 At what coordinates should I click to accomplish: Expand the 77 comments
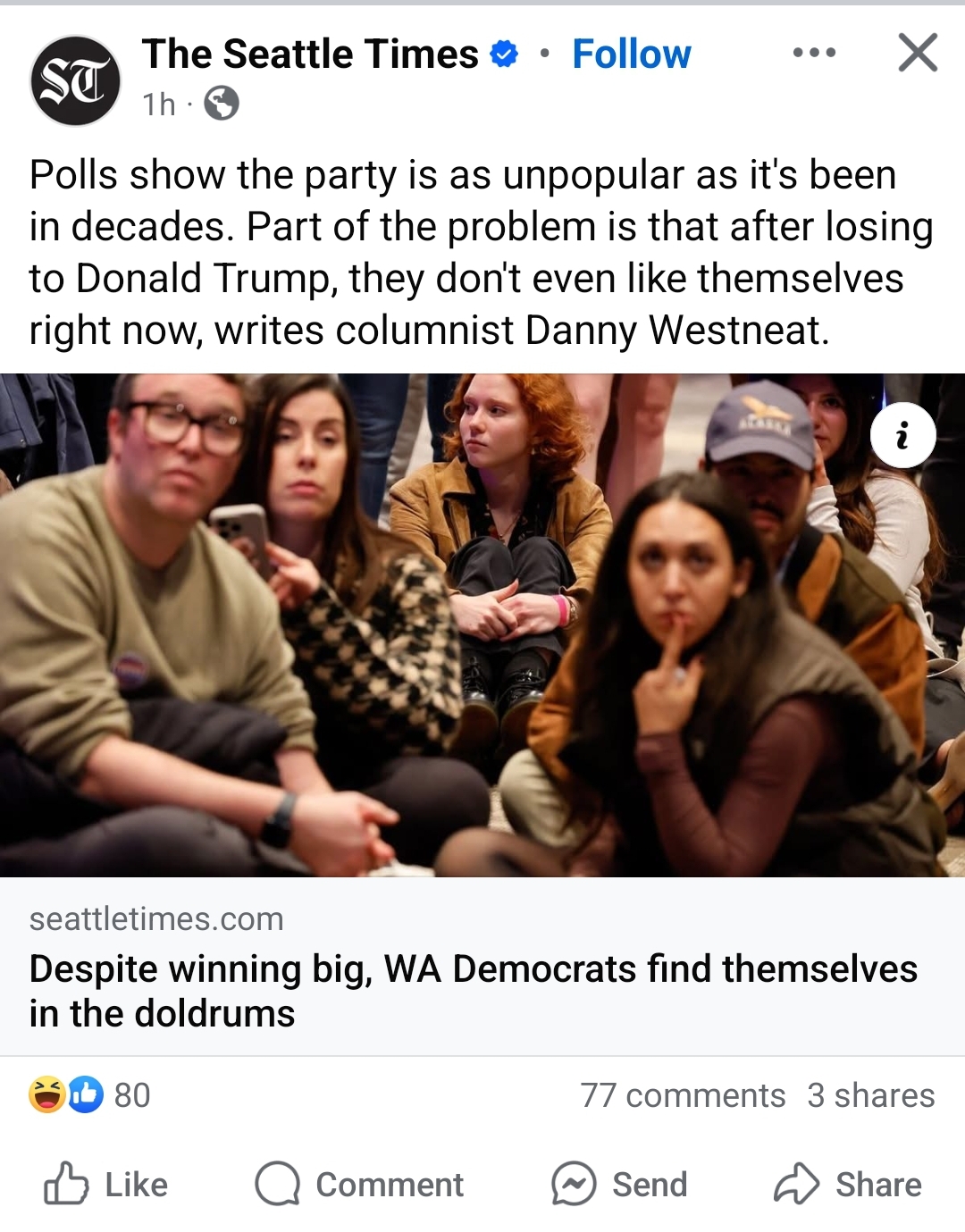click(x=683, y=1095)
